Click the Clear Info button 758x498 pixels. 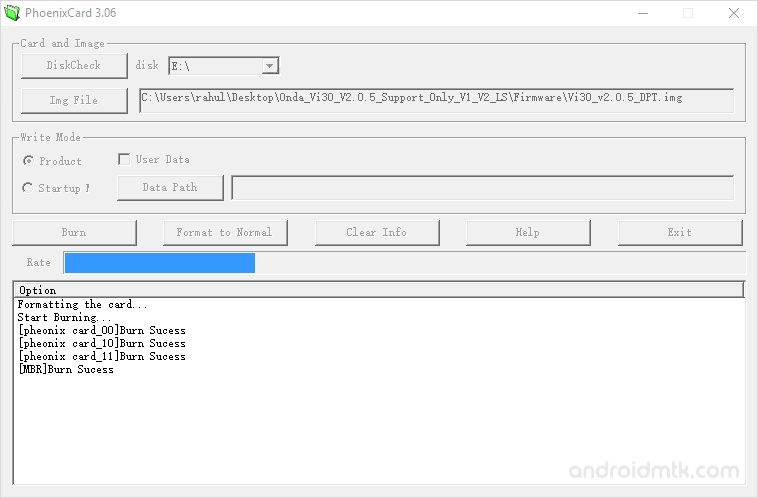[x=377, y=233]
